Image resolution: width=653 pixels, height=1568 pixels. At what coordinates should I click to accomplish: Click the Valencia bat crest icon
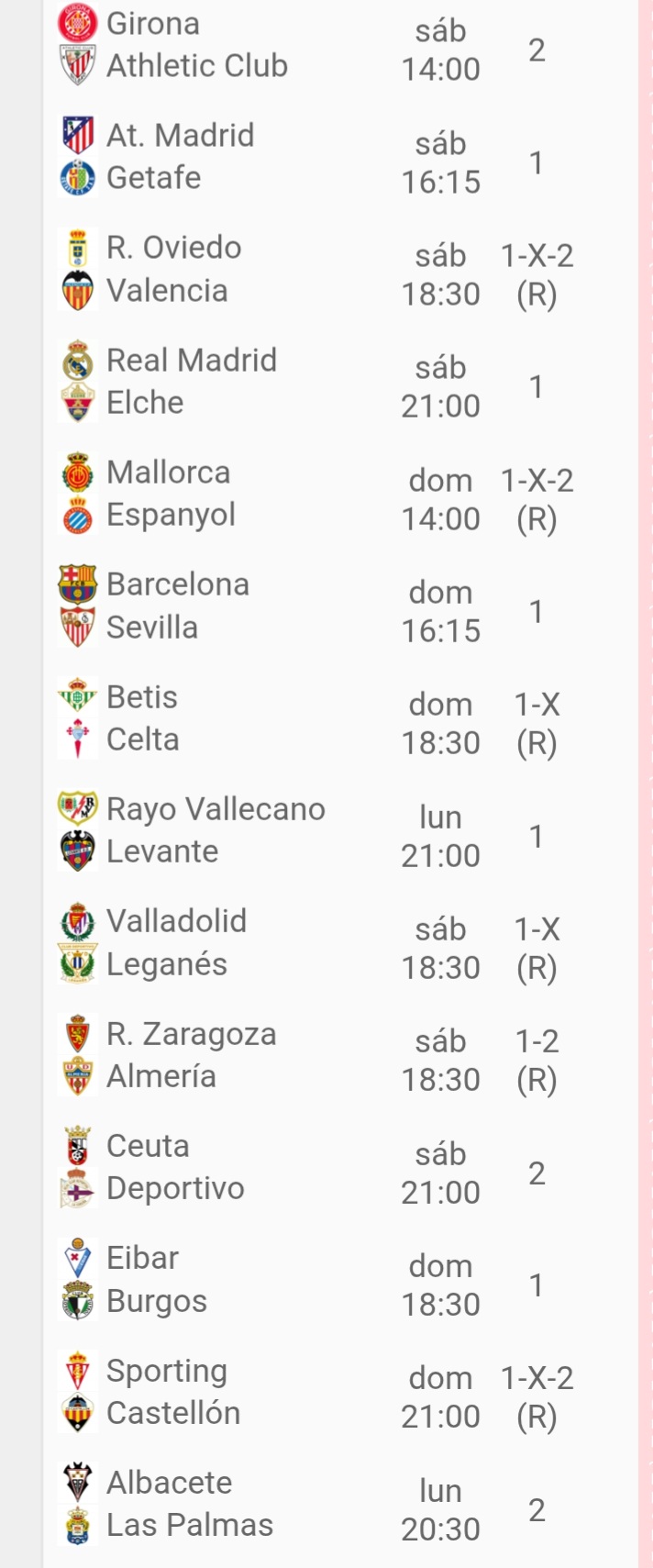(x=78, y=291)
